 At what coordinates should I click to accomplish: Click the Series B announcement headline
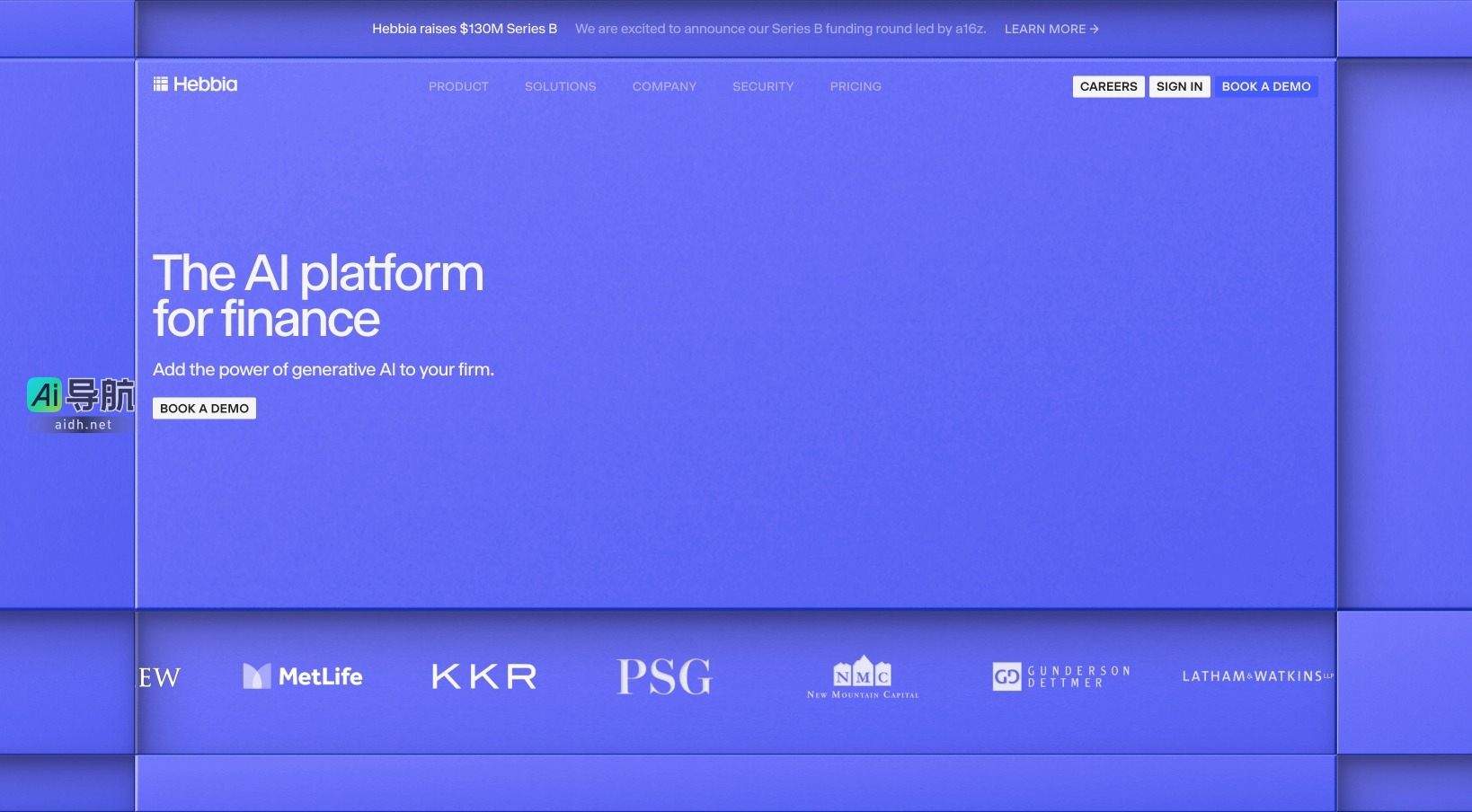tap(465, 29)
